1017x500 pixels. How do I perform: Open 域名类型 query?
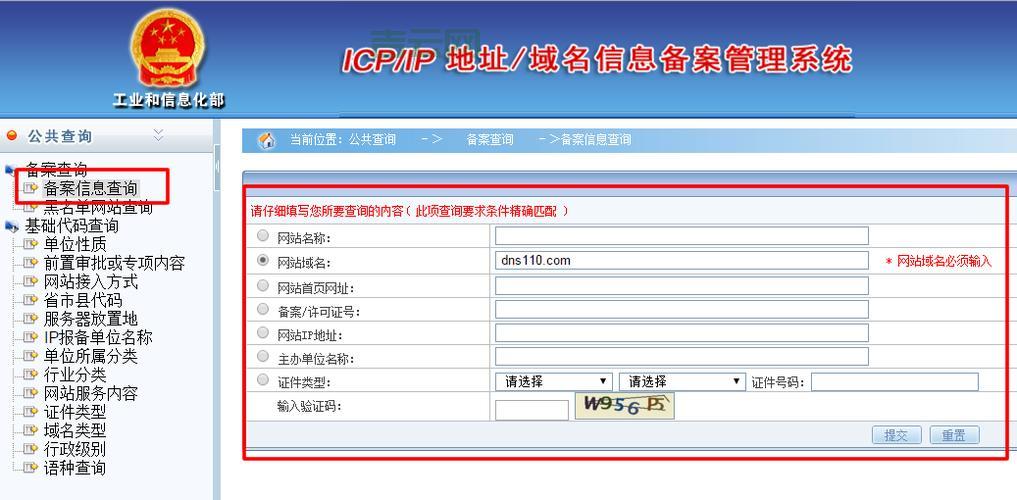[x=75, y=430]
